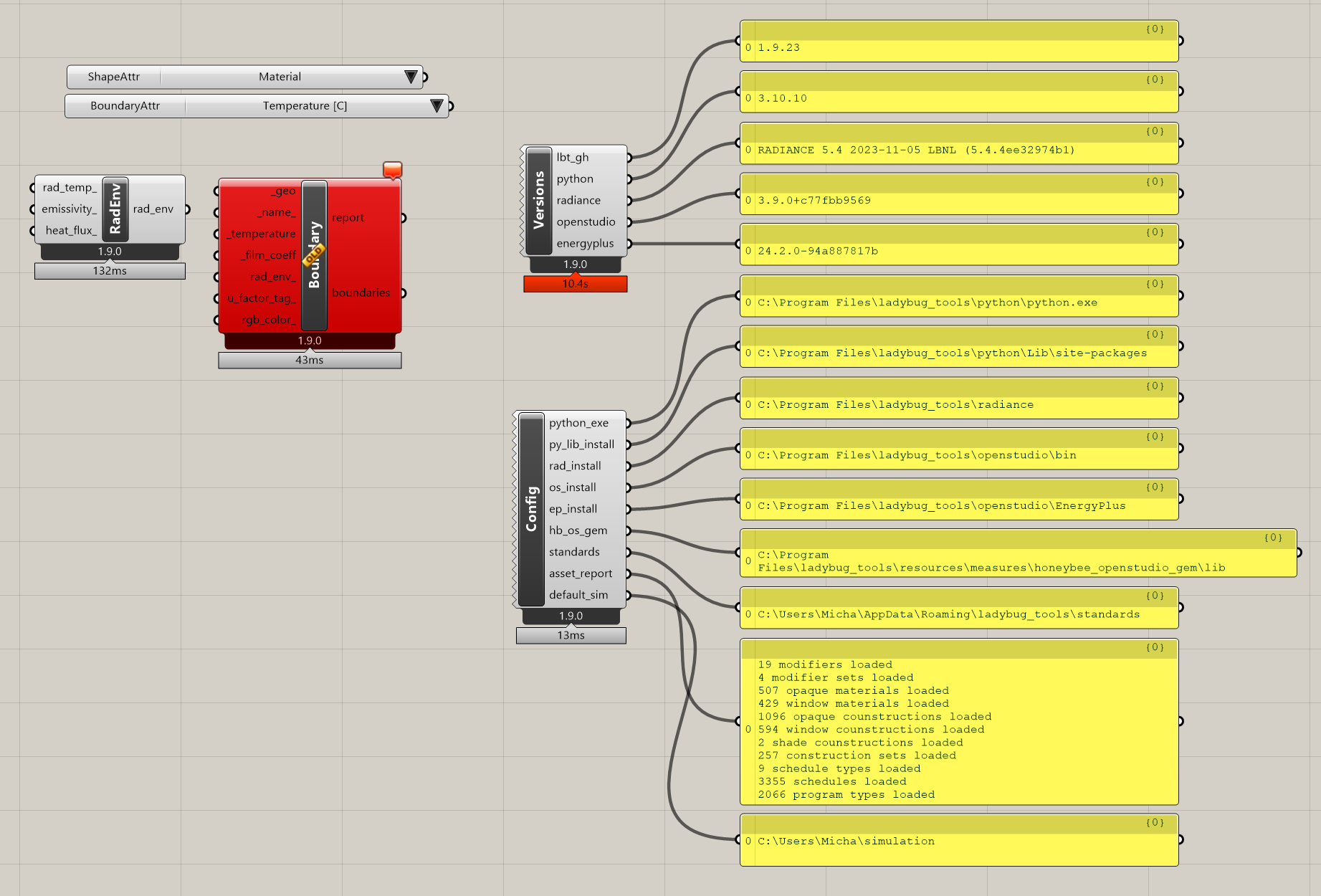Click the panel listing loaded modifiers and materials
Screen dimensions: 1321x896
(x=959, y=723)
